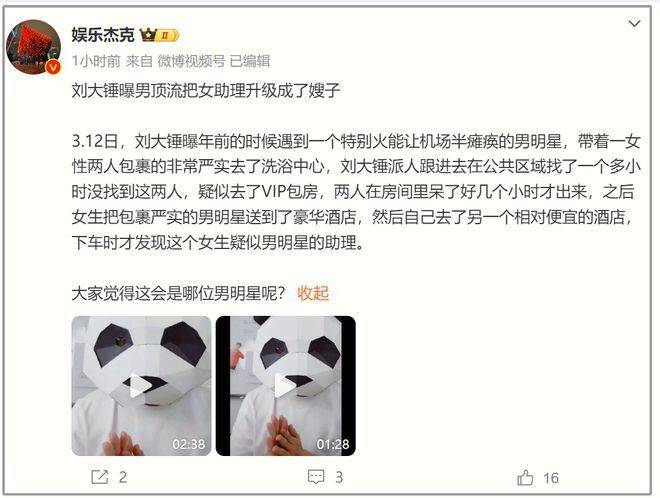Open the 微博视频号 source link
Viewport: 660px width, 498px height.
(192, 61)
